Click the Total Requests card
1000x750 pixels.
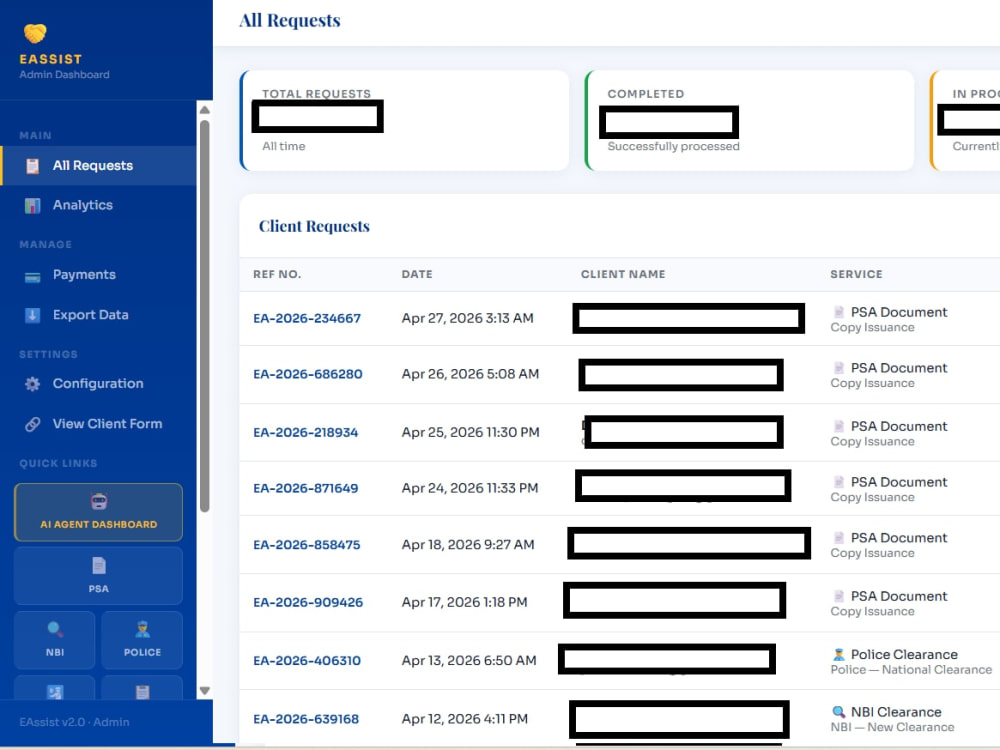tap(404, 121)
